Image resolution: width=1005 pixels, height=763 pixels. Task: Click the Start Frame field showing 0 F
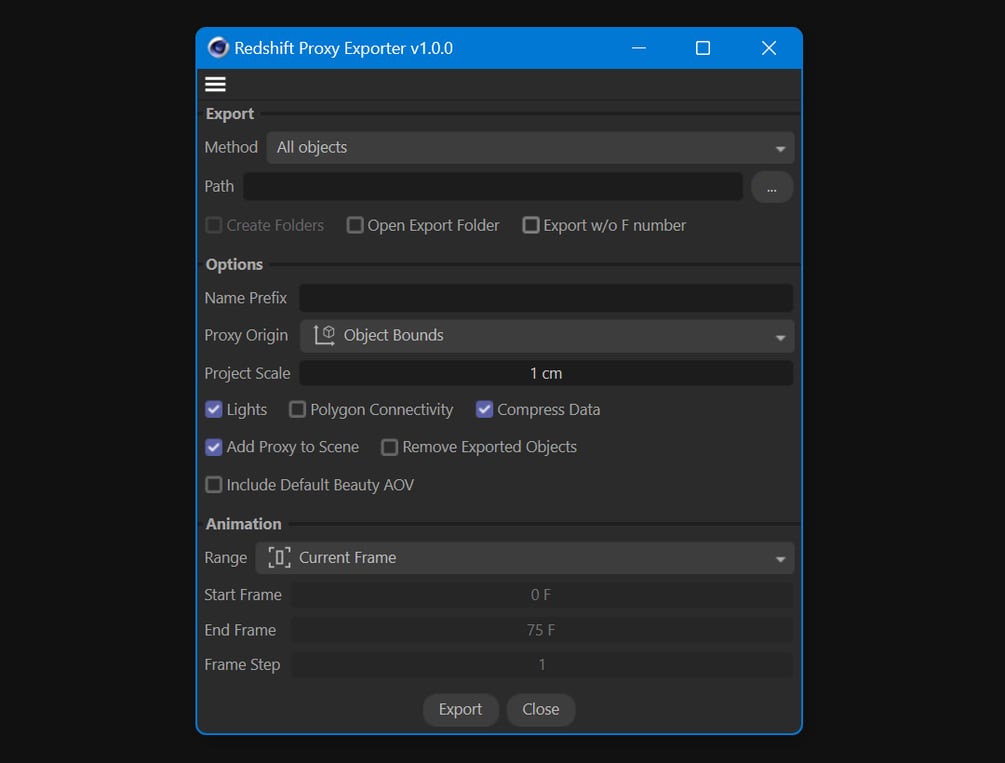point(542,595)
